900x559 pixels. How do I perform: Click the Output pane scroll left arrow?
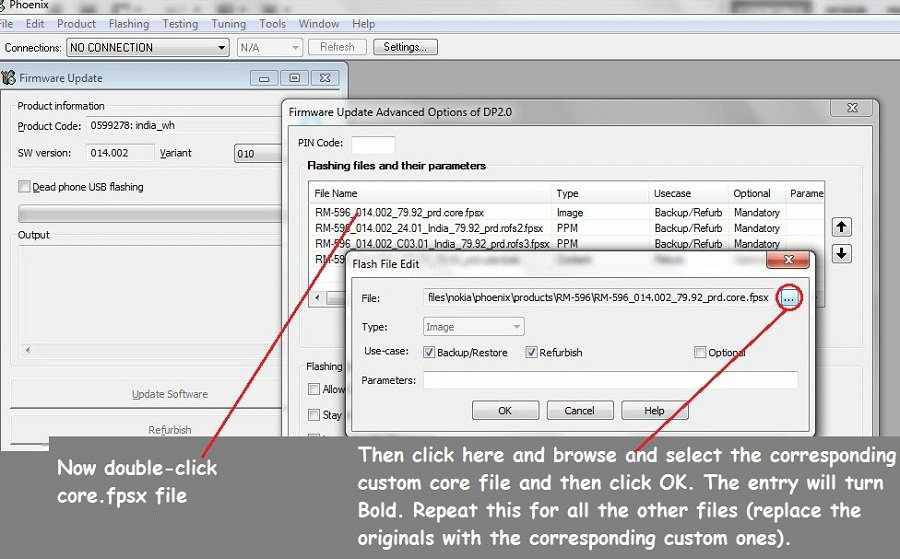click(x=28, y=349)
